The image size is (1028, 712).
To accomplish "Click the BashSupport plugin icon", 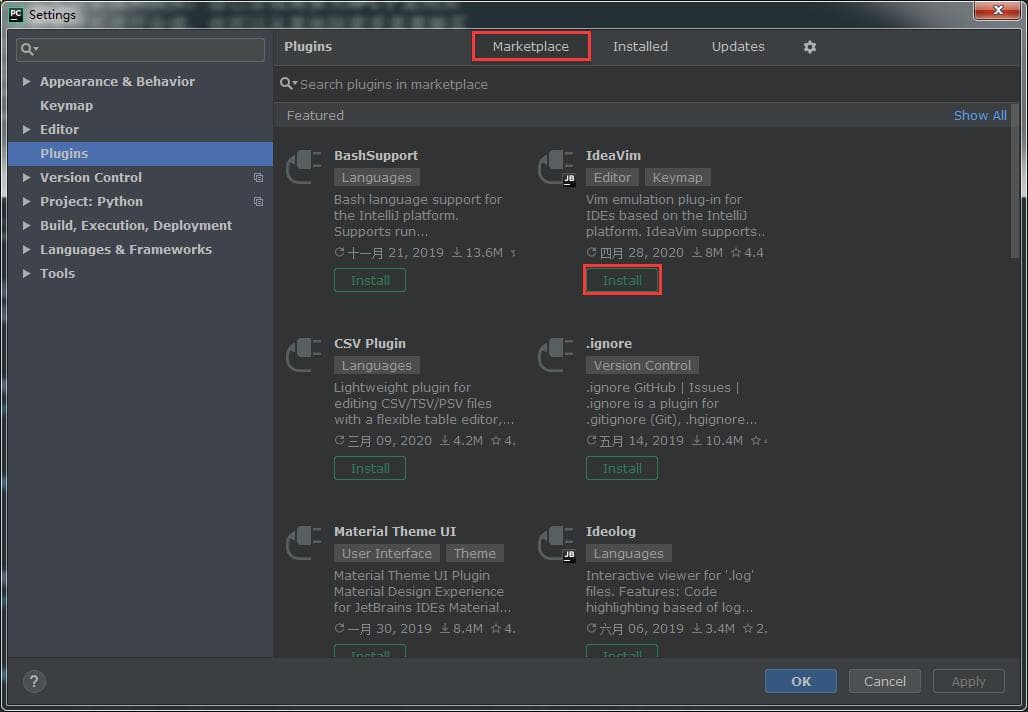I will point(304,167).
